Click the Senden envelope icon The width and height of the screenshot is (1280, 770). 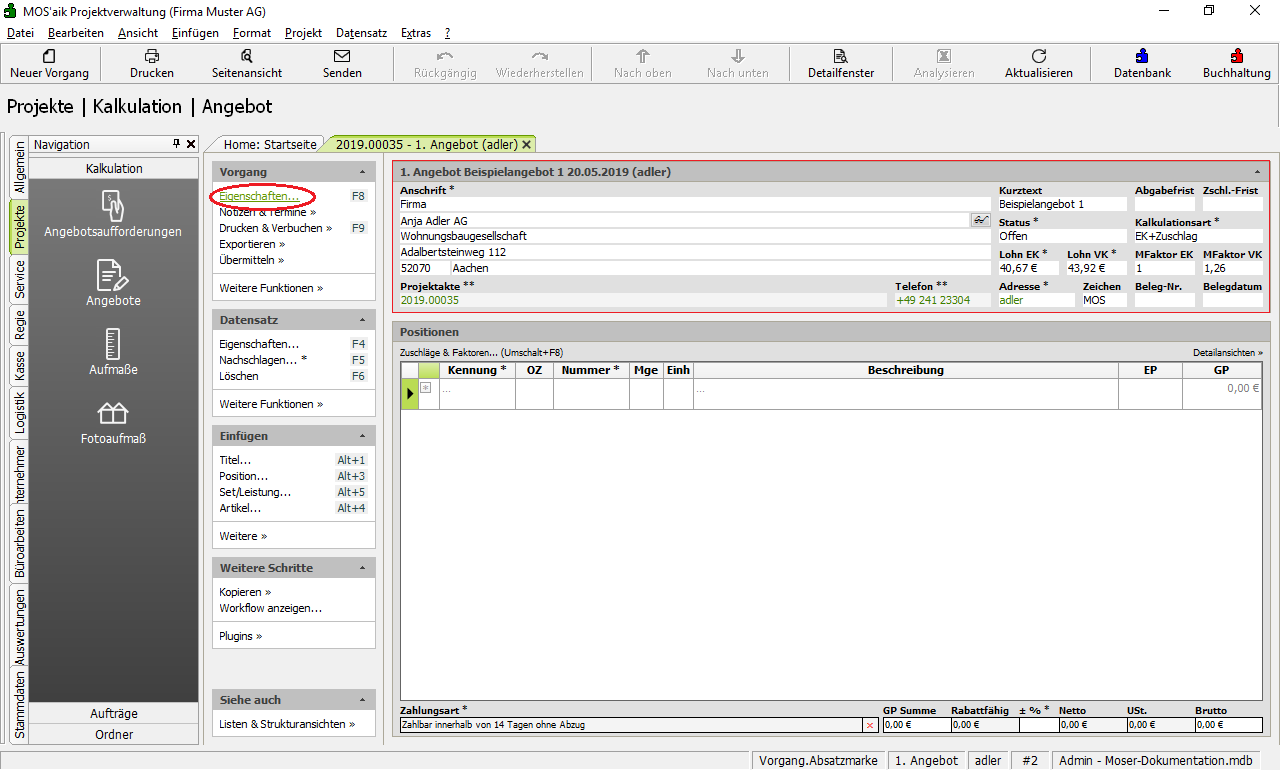click(342, 57)
